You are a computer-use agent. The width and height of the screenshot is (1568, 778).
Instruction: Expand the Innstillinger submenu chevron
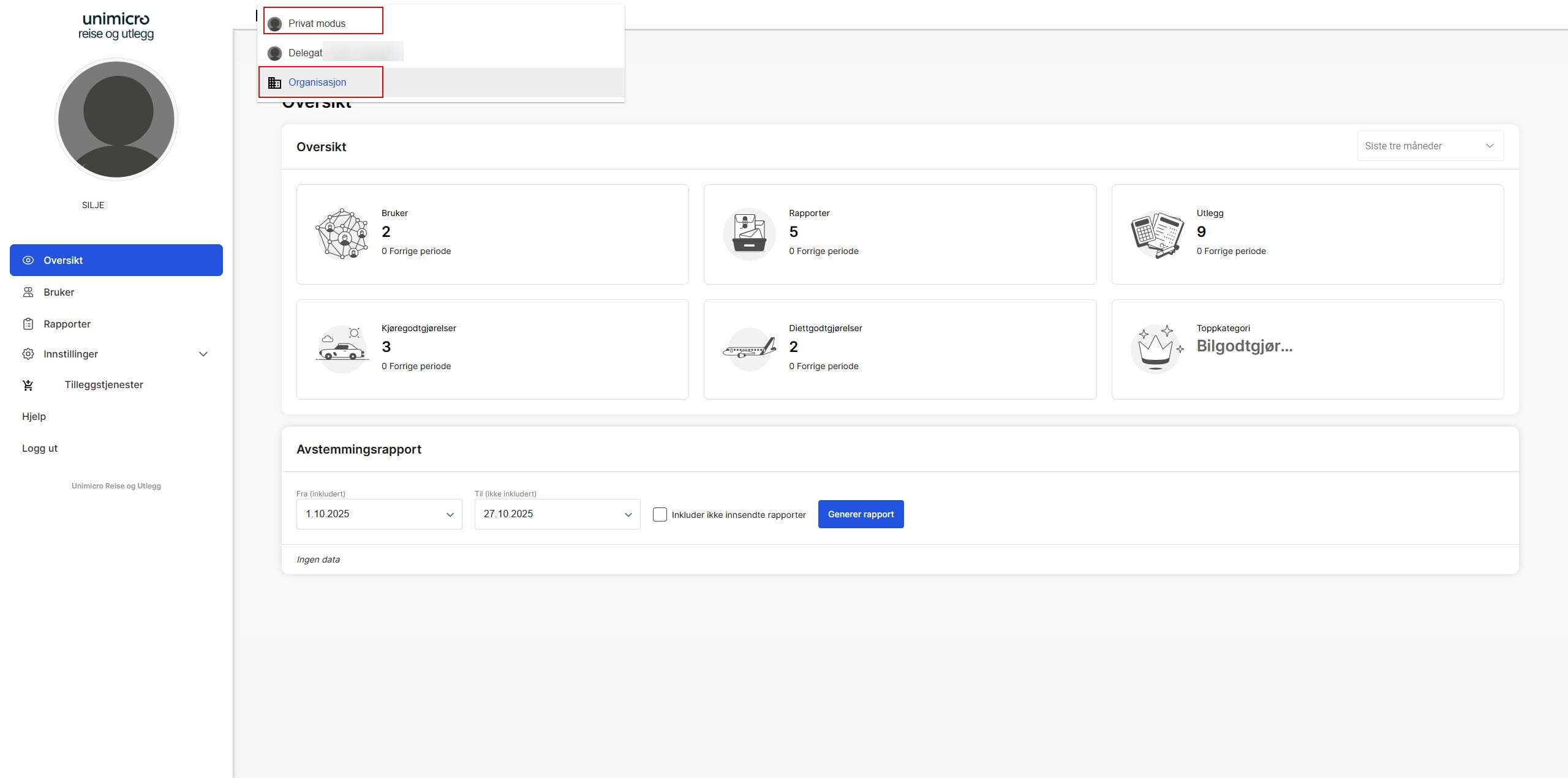pyautogui.click(x=203, y=354)
